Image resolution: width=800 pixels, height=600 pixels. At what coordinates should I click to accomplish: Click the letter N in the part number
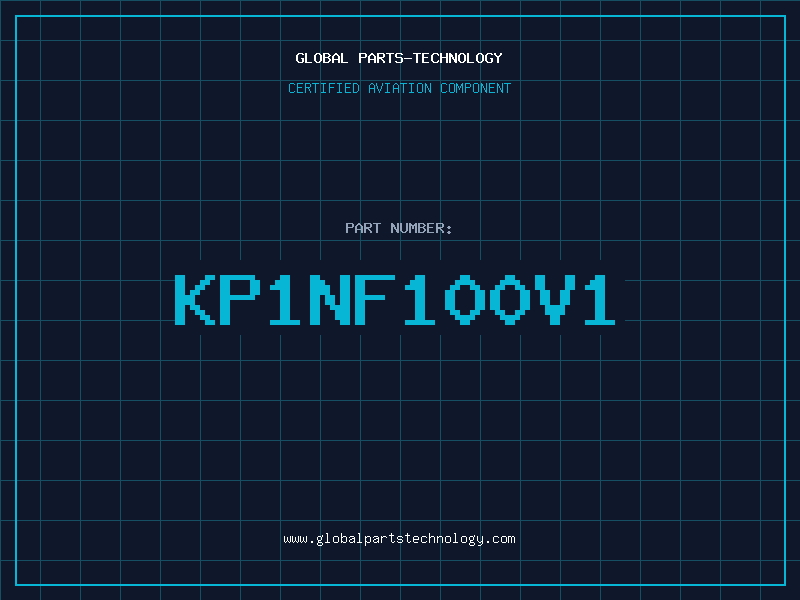click(x=331, y=299)
